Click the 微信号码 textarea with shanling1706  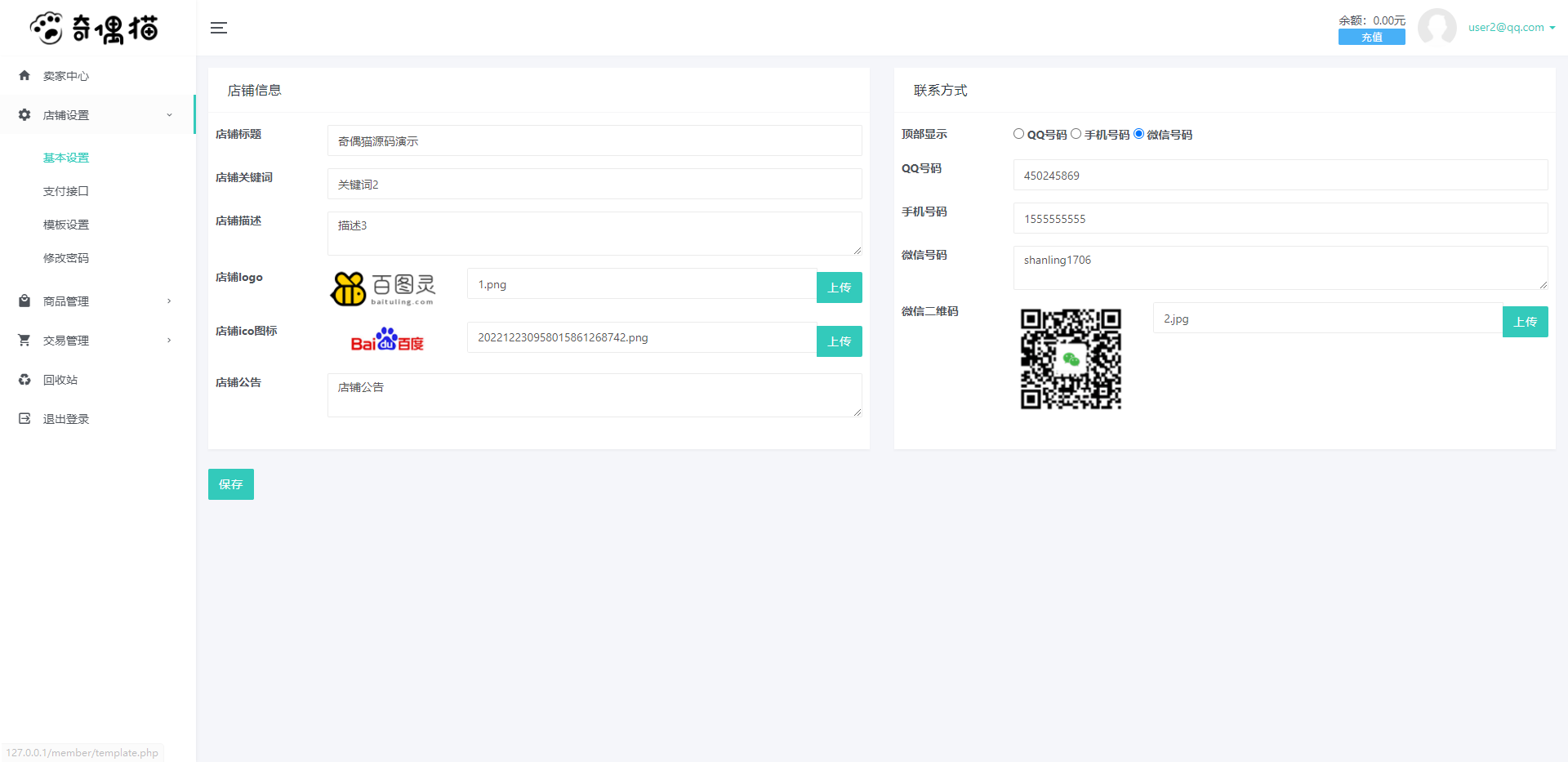click(1281, 268)
